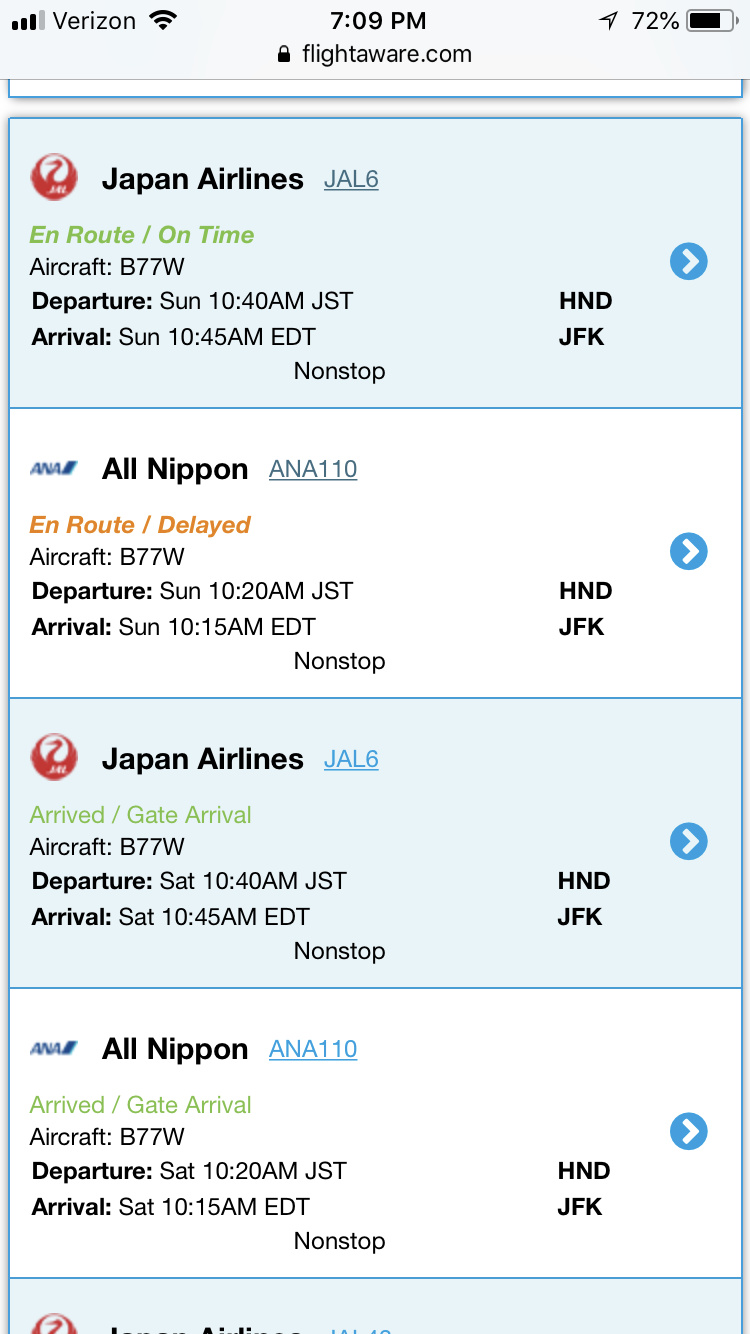Viewport: 750px width, 1334px height.
Task: Tap the Wi-Fi icon in status bar
Action: pyautogui.click(x=161, y=21)
